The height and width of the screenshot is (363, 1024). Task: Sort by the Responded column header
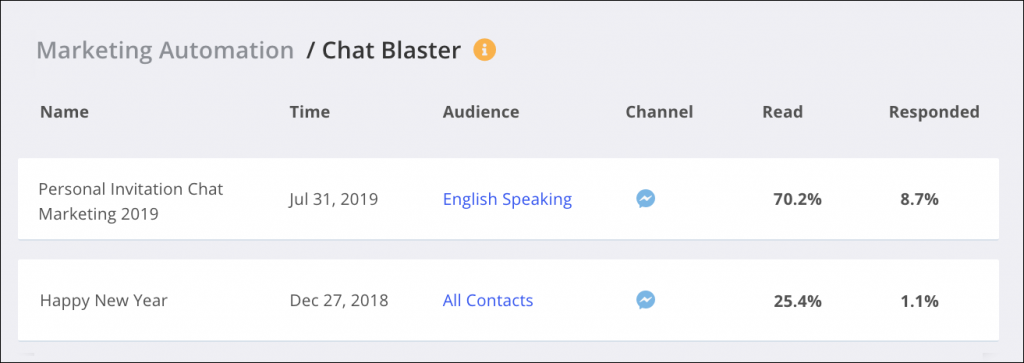[x=934, y=112]
